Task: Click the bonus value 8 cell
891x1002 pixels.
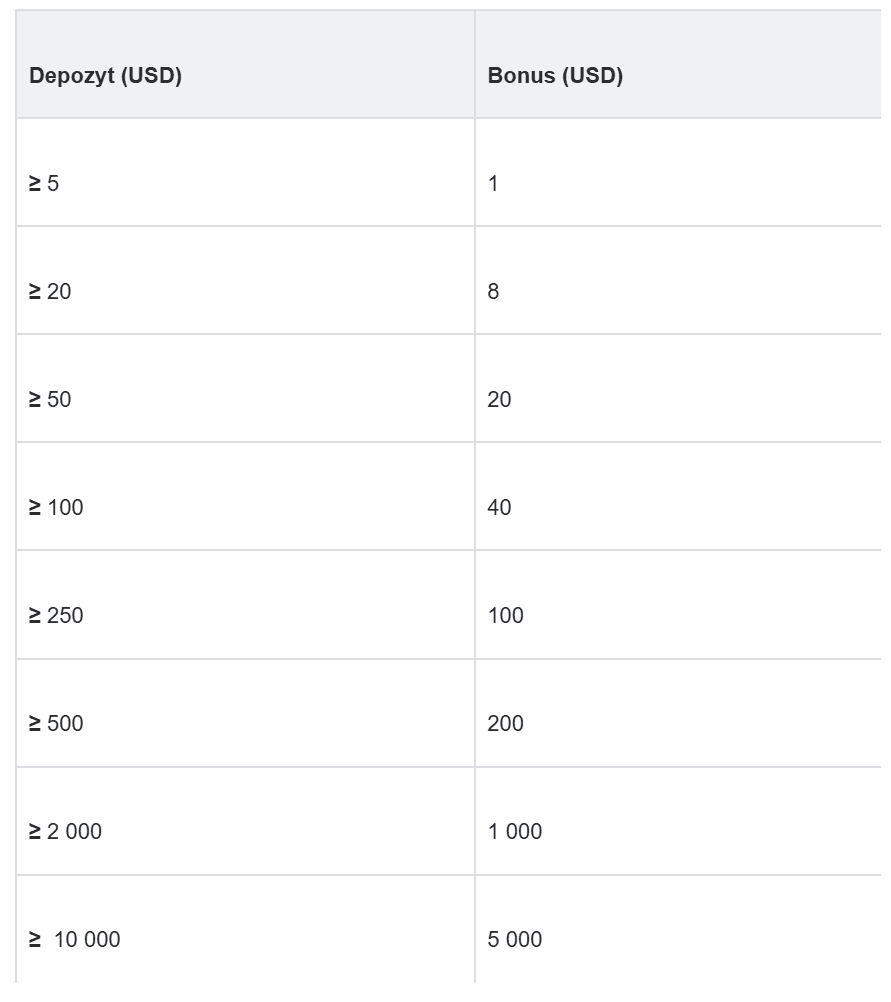Action: 493,292
